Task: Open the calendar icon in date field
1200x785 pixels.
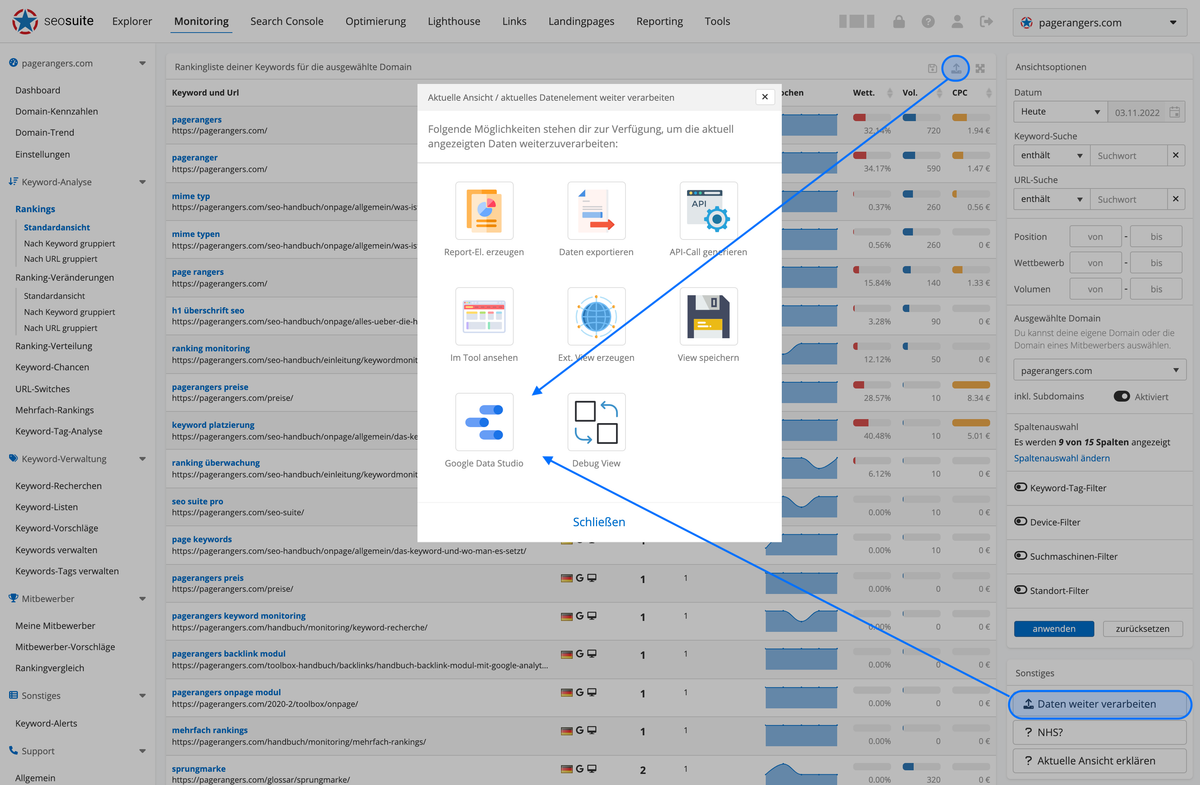Action: point(1175,112)
